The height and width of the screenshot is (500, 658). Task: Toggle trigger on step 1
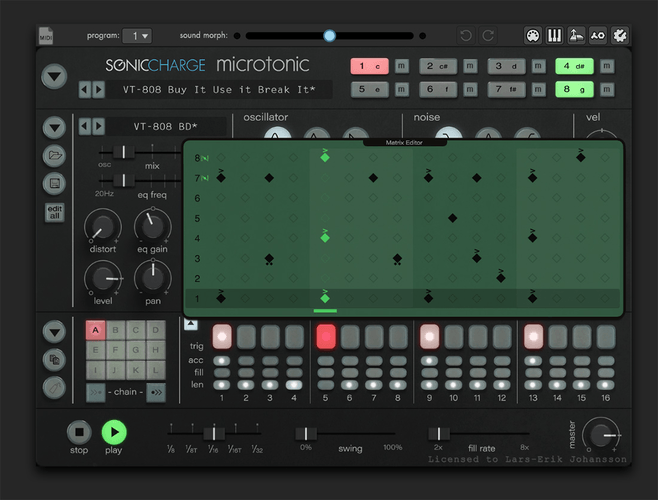(x=222, y=336)
